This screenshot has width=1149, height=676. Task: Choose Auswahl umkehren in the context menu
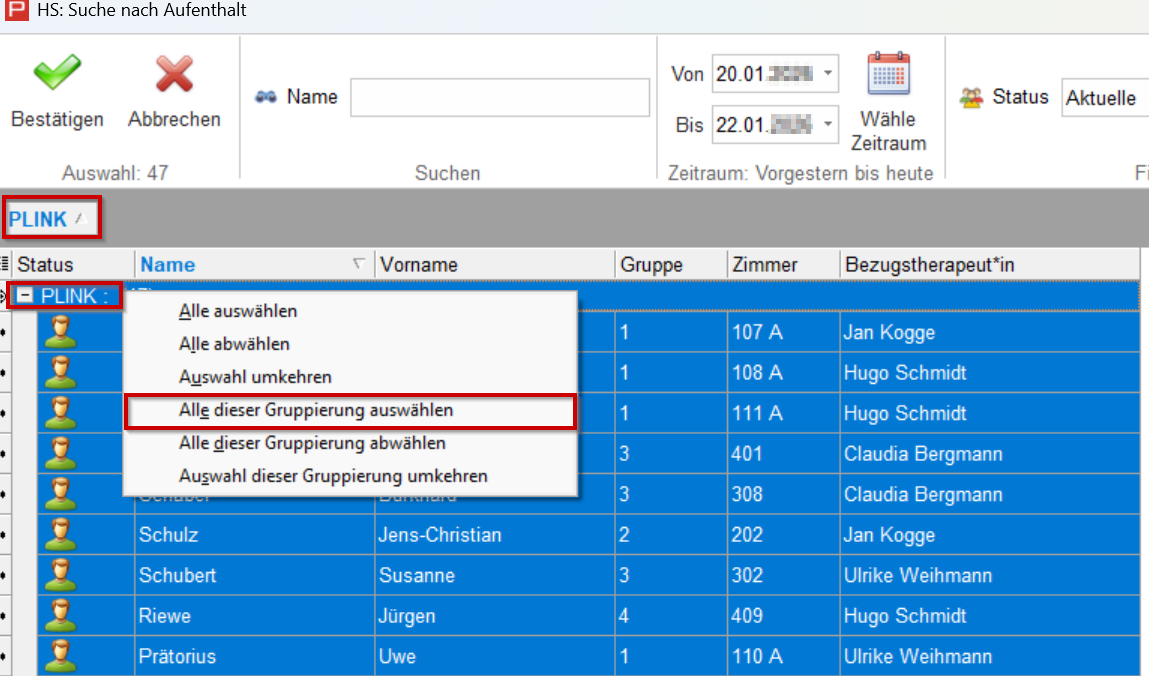255,377
